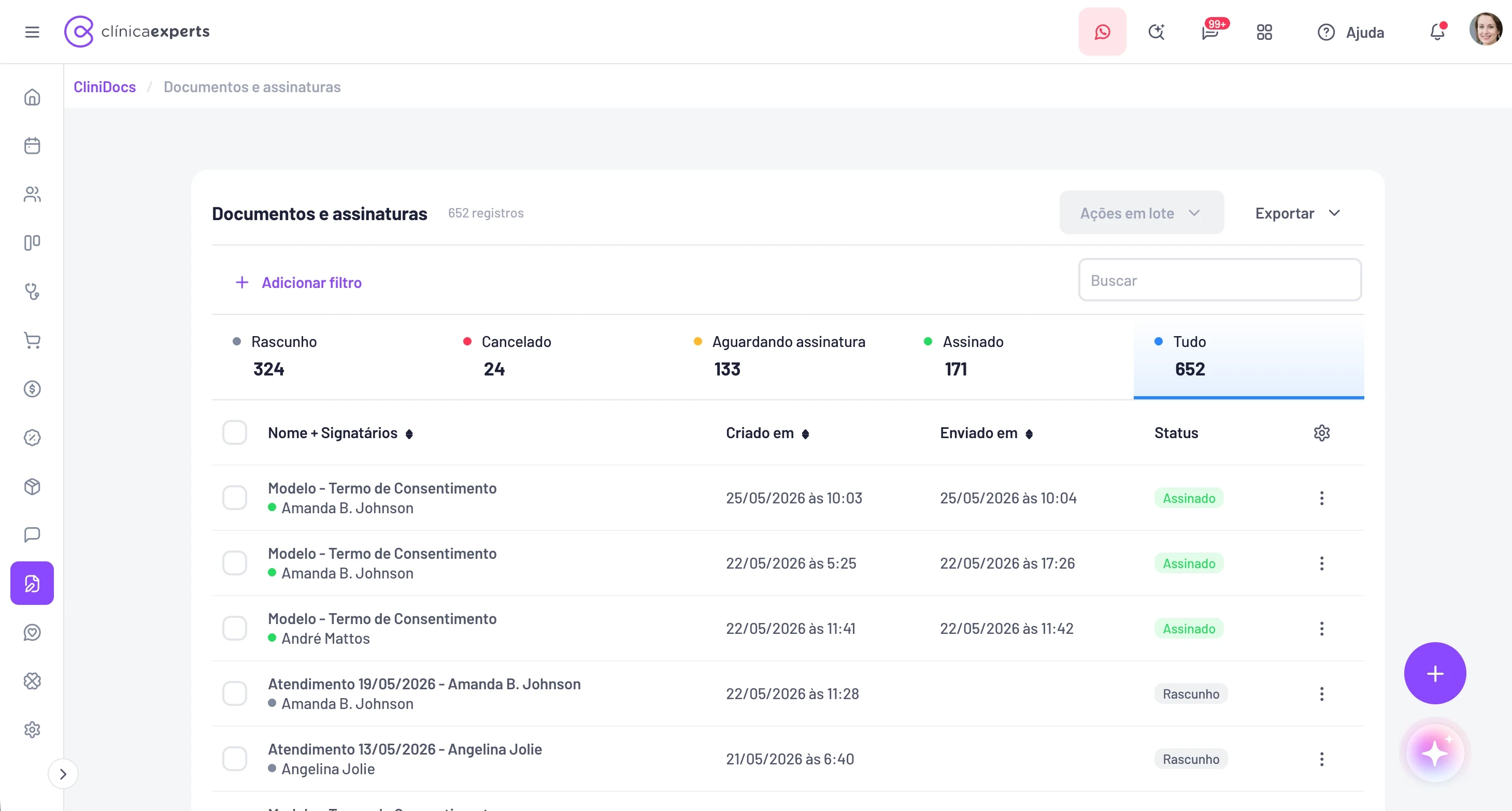Screen dimensions: 1512x811
Task: Open the apps grid icon
Action: coord(1264,32)
